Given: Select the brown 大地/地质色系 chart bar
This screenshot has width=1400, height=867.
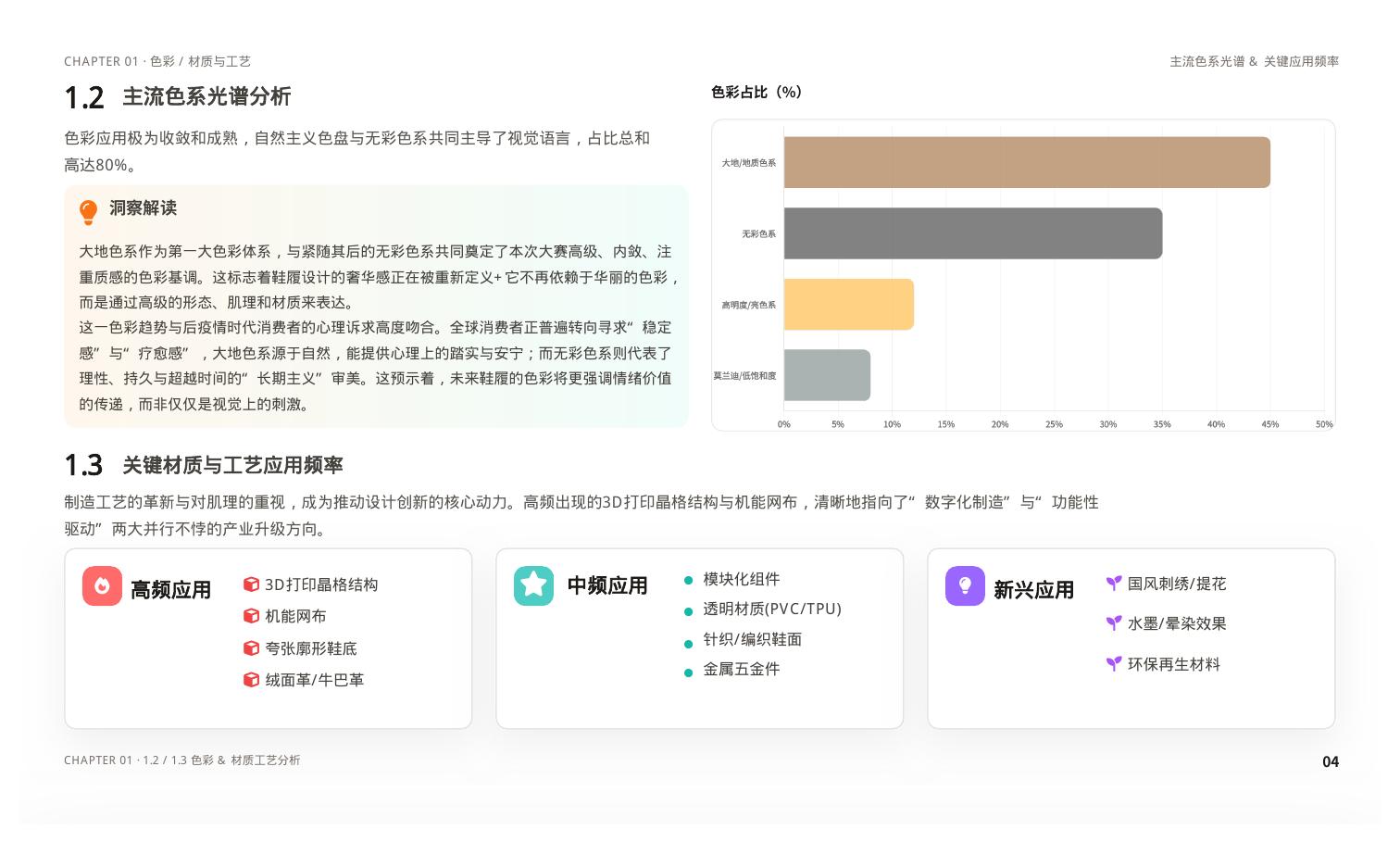Looking at the screenshot, I should 1026,163.
